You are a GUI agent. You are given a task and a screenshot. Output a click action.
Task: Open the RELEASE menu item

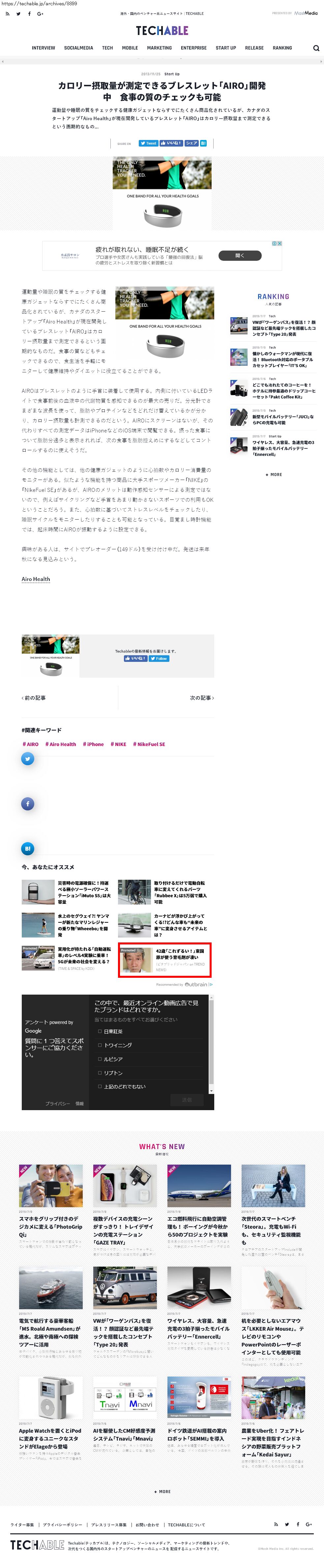(x=254, y=48)
